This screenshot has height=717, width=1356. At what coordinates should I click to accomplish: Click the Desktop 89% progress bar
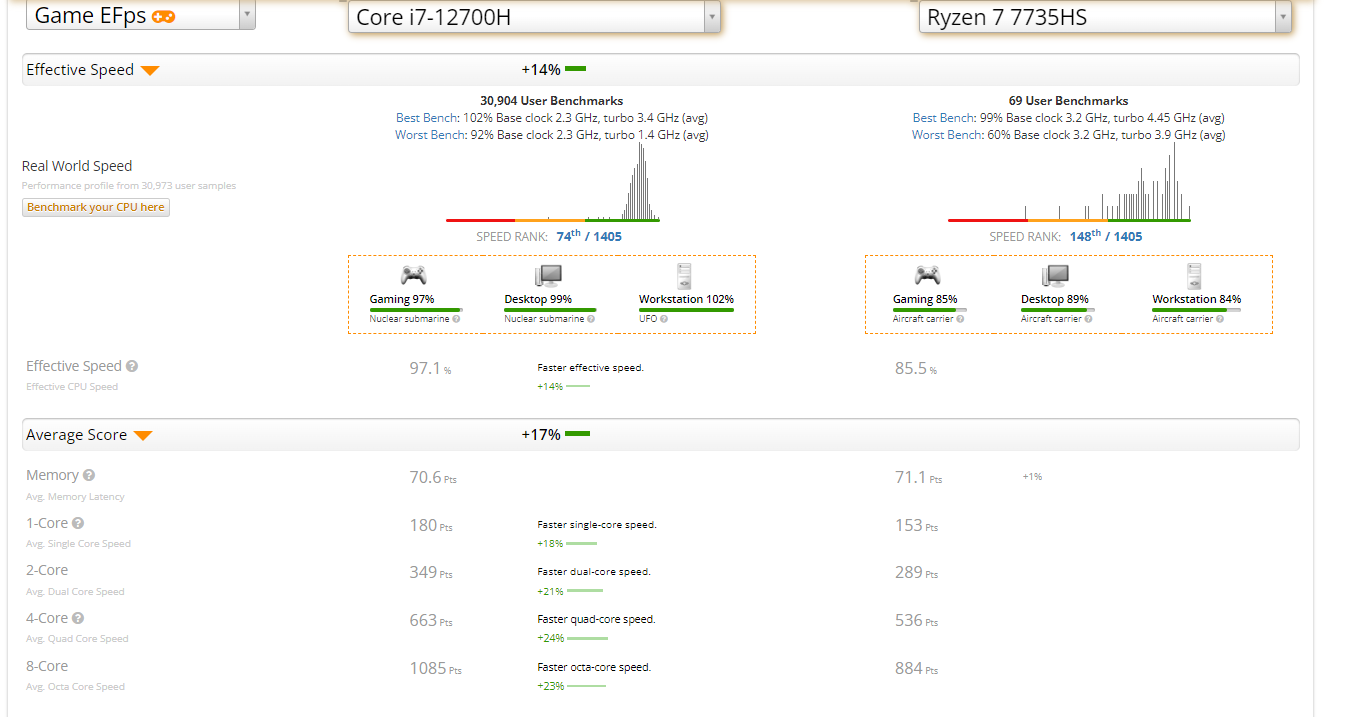(x=1058, y=310)
